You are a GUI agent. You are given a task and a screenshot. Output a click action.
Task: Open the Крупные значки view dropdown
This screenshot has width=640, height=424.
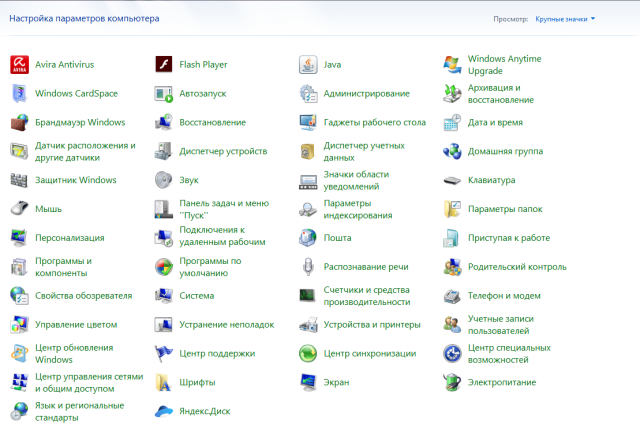coord(565,19)
